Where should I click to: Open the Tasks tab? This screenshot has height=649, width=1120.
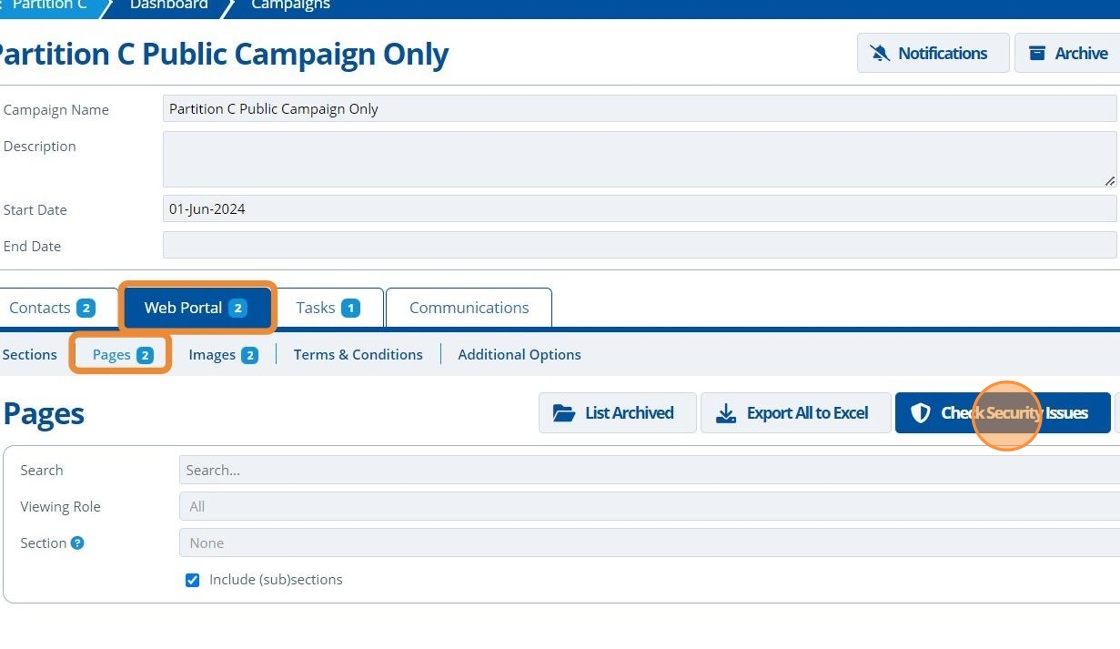327,308
